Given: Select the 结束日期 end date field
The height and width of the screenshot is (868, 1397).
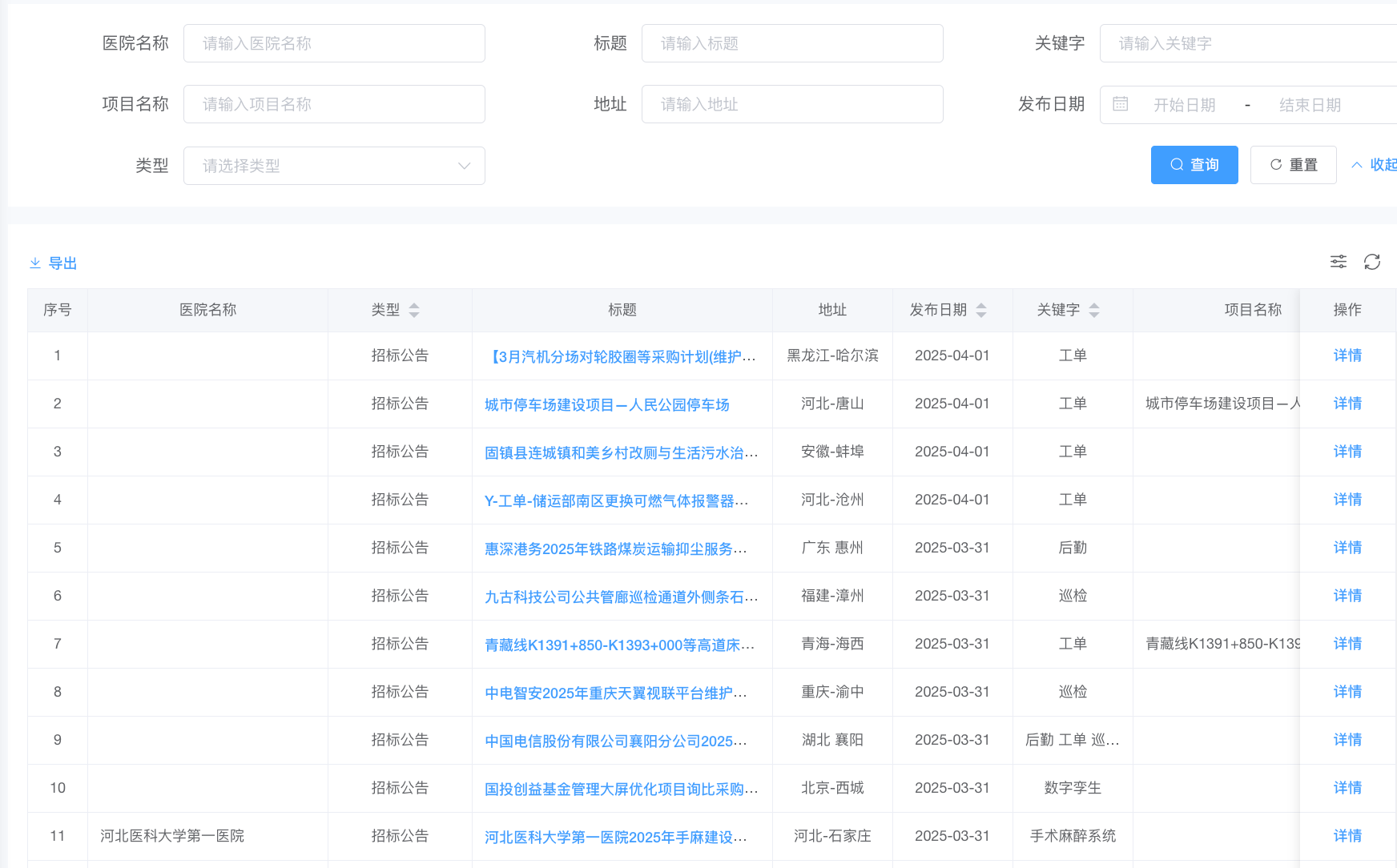Looking at the screenshot, I should point(1310,105).
